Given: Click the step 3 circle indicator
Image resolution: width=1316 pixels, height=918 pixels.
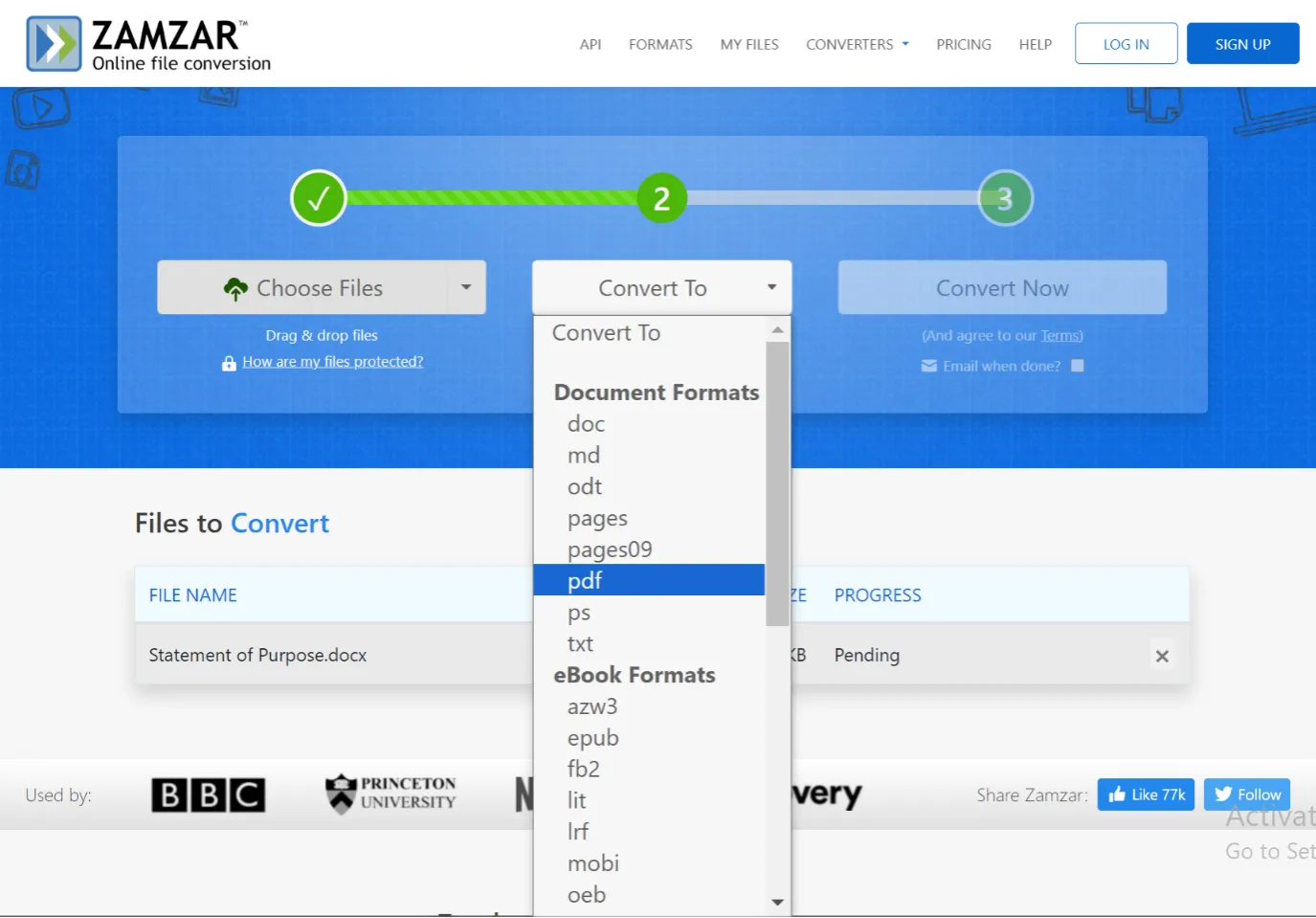Looking at the screenshot, I should click(1005, 198).
